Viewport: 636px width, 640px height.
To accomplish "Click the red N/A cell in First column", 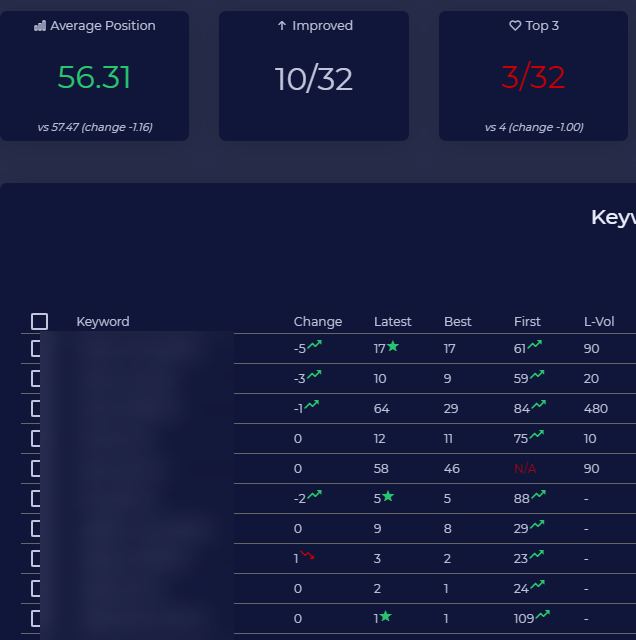I will click(525, 469).
